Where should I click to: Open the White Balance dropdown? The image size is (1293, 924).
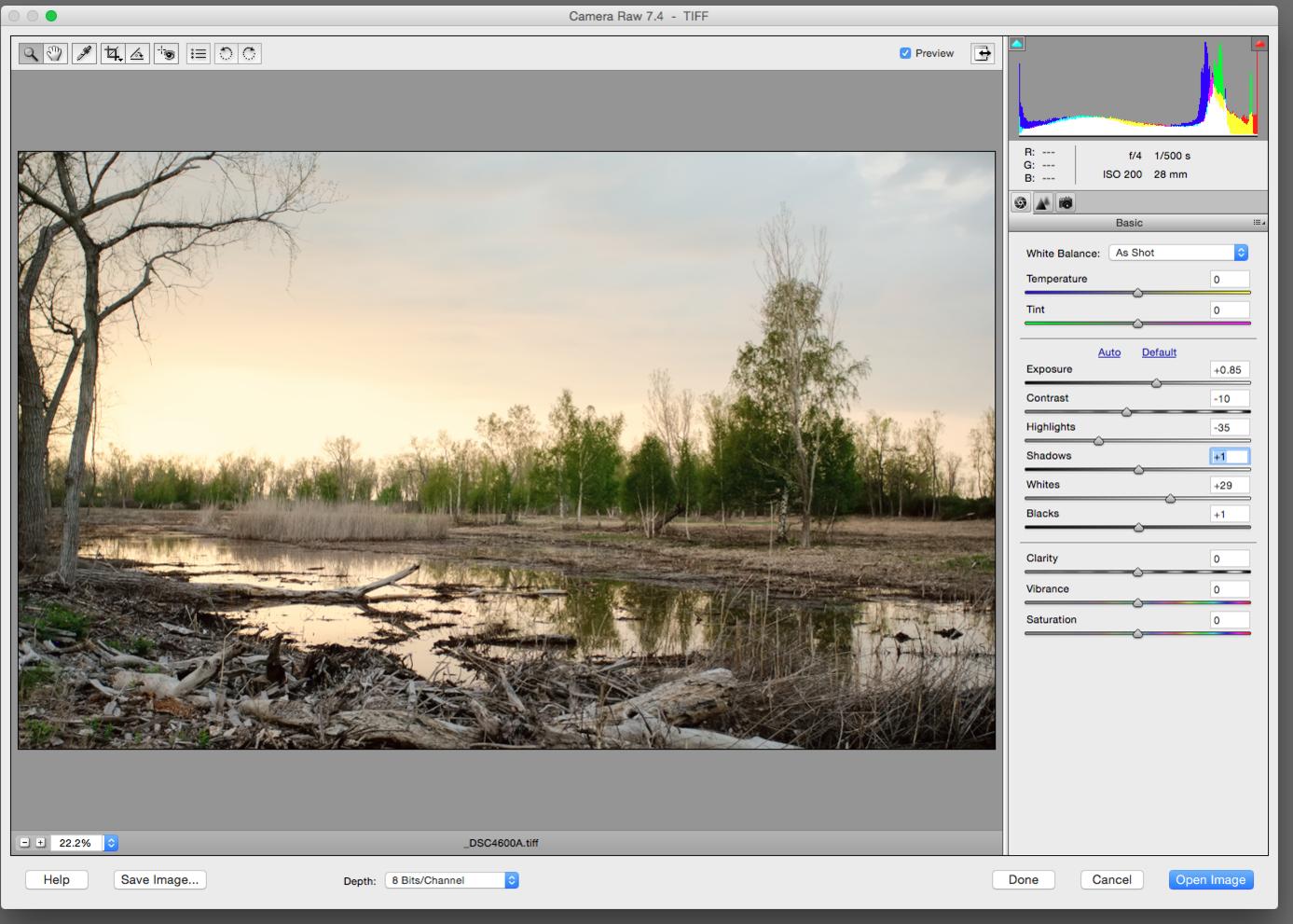click(1178, 253)
